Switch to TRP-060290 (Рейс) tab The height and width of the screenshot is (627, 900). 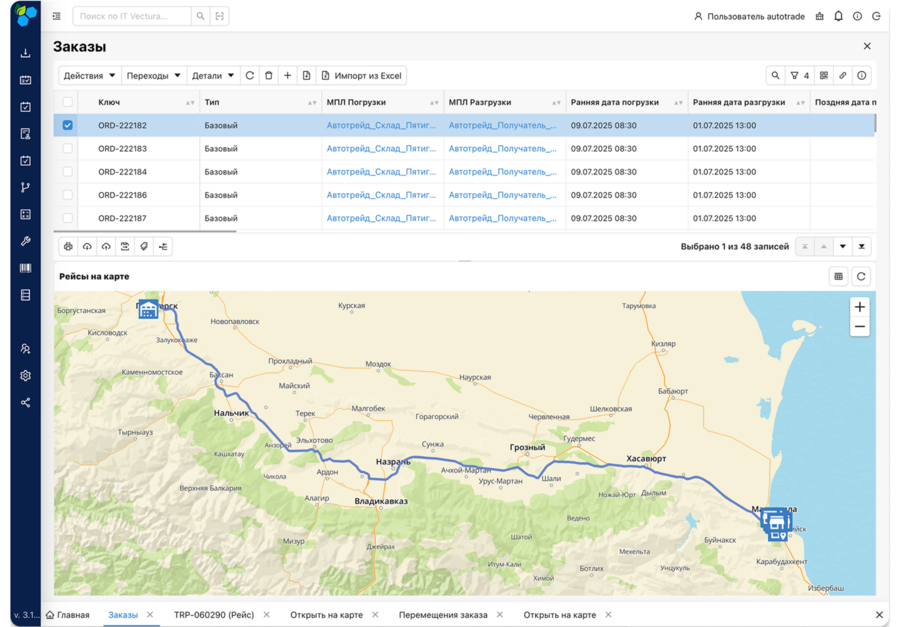pyautogui.click(x=213, y=615)
